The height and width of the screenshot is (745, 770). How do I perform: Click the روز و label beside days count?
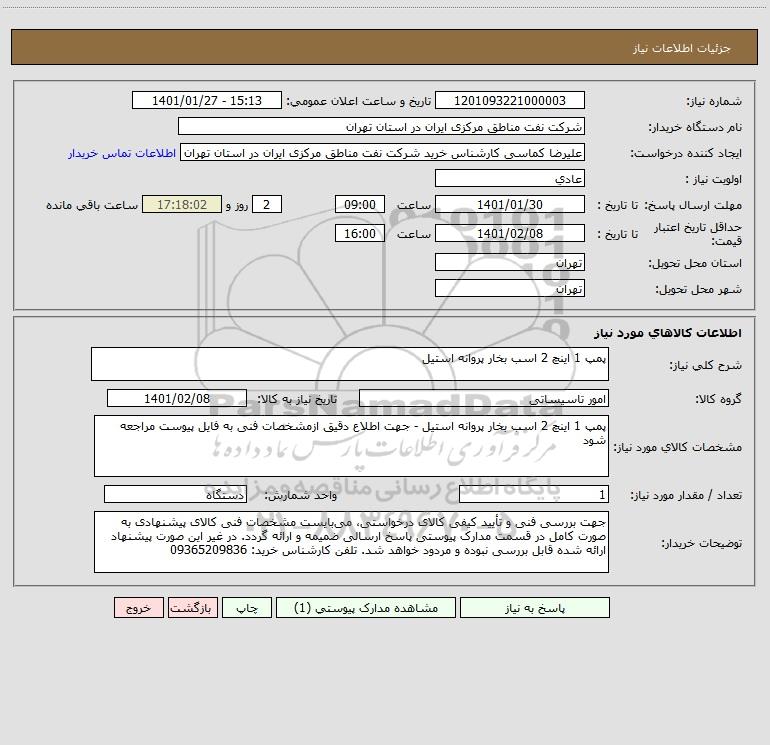[x=237, y=205]
